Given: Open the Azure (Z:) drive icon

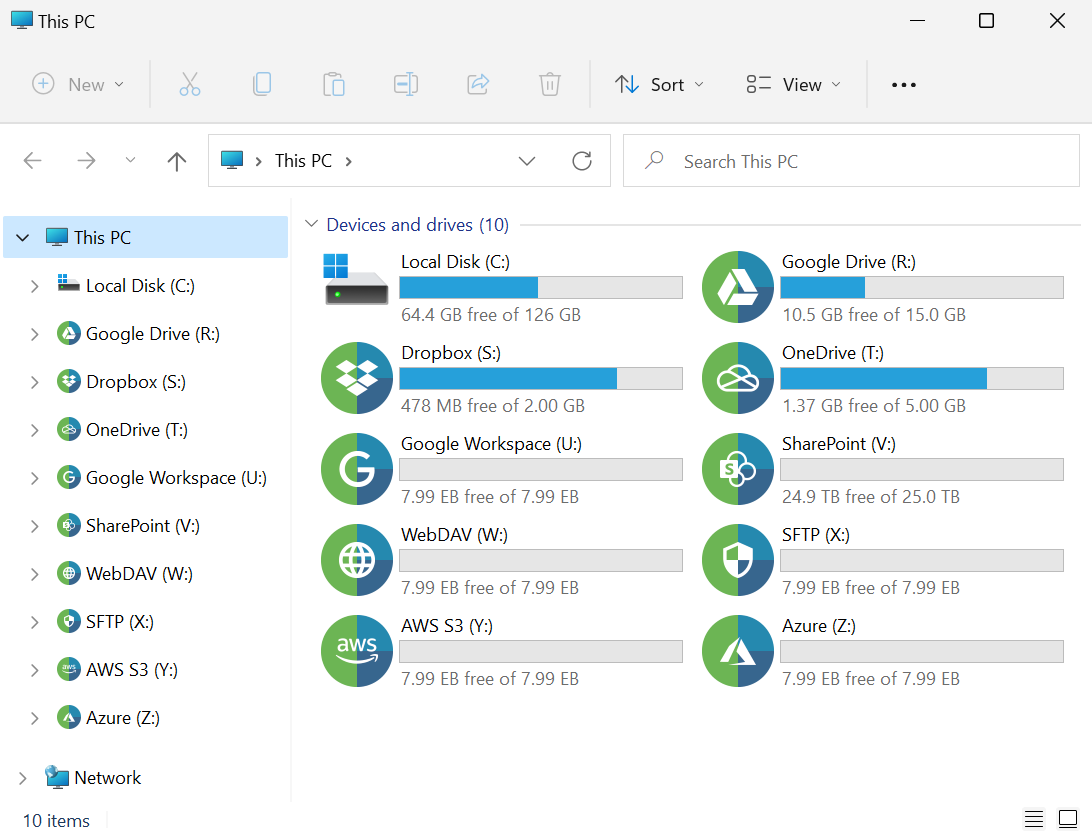Looking at the screenshot, I should tap(738, 651).
